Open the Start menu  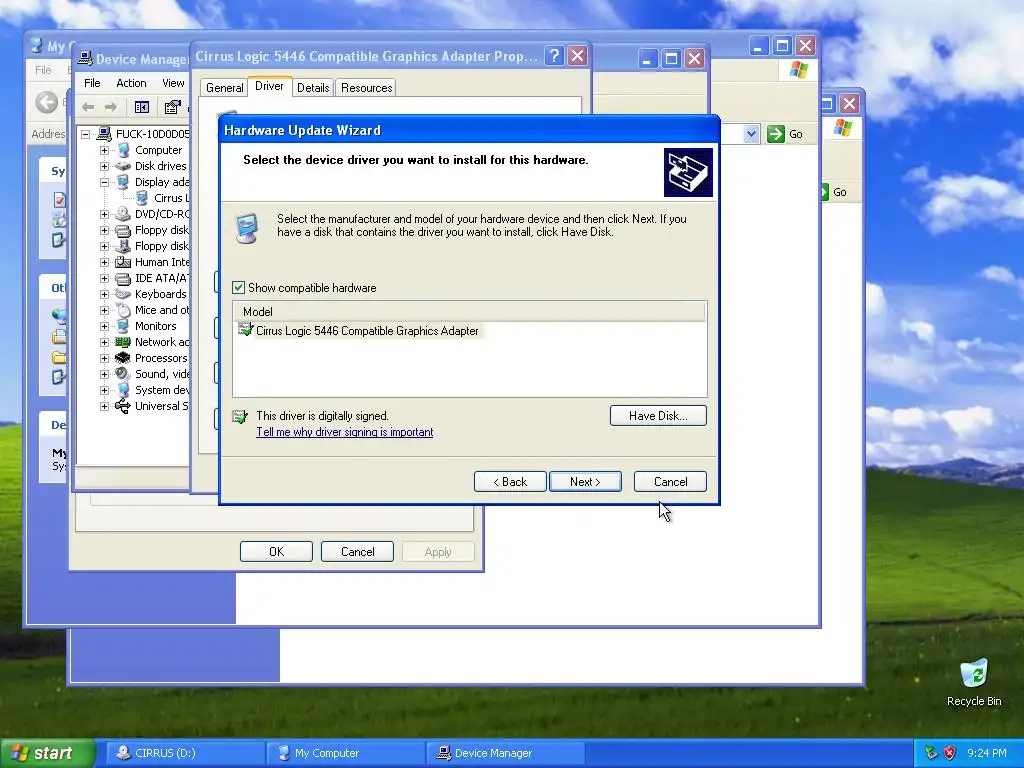47,754
